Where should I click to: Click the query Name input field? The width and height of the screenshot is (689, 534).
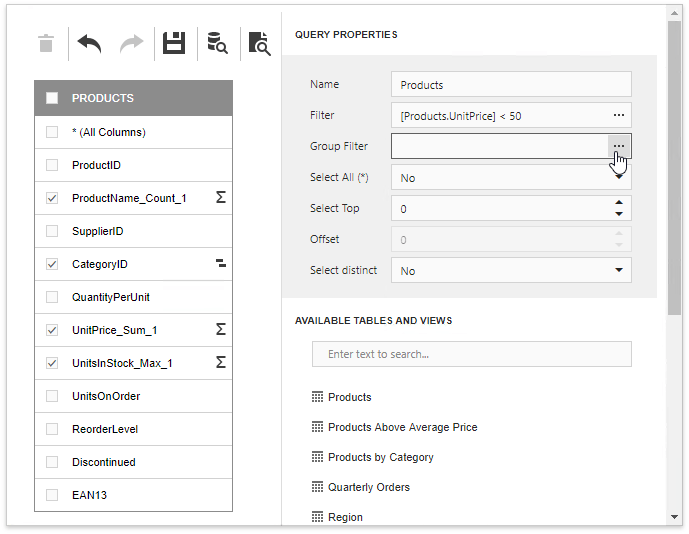click(511, 84)
